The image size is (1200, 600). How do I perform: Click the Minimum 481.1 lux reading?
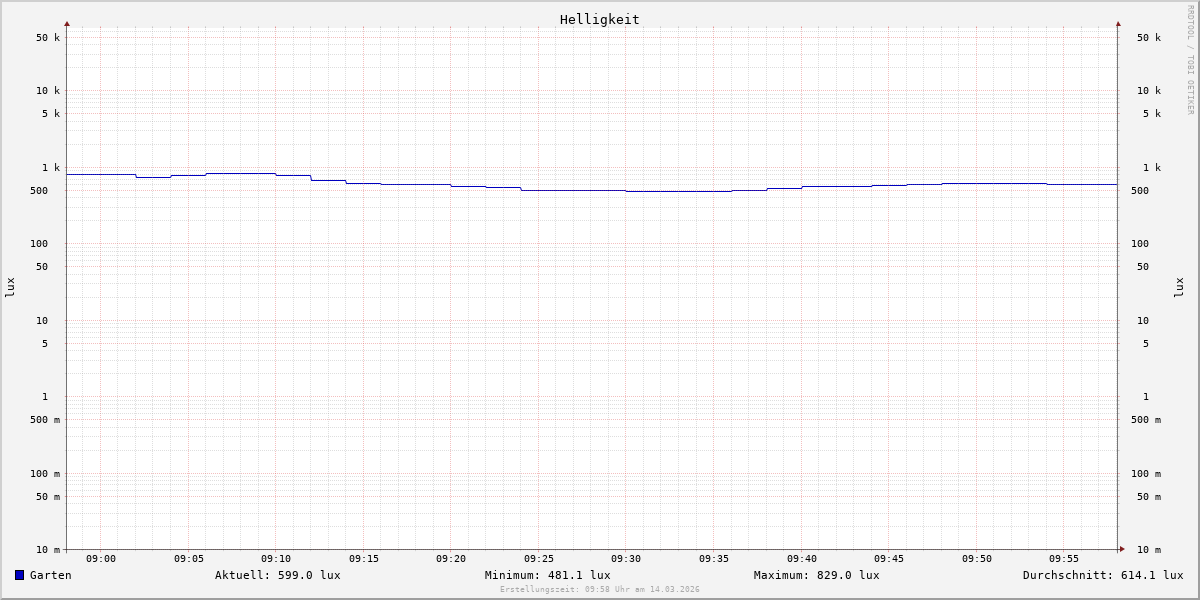click(547, 575)
